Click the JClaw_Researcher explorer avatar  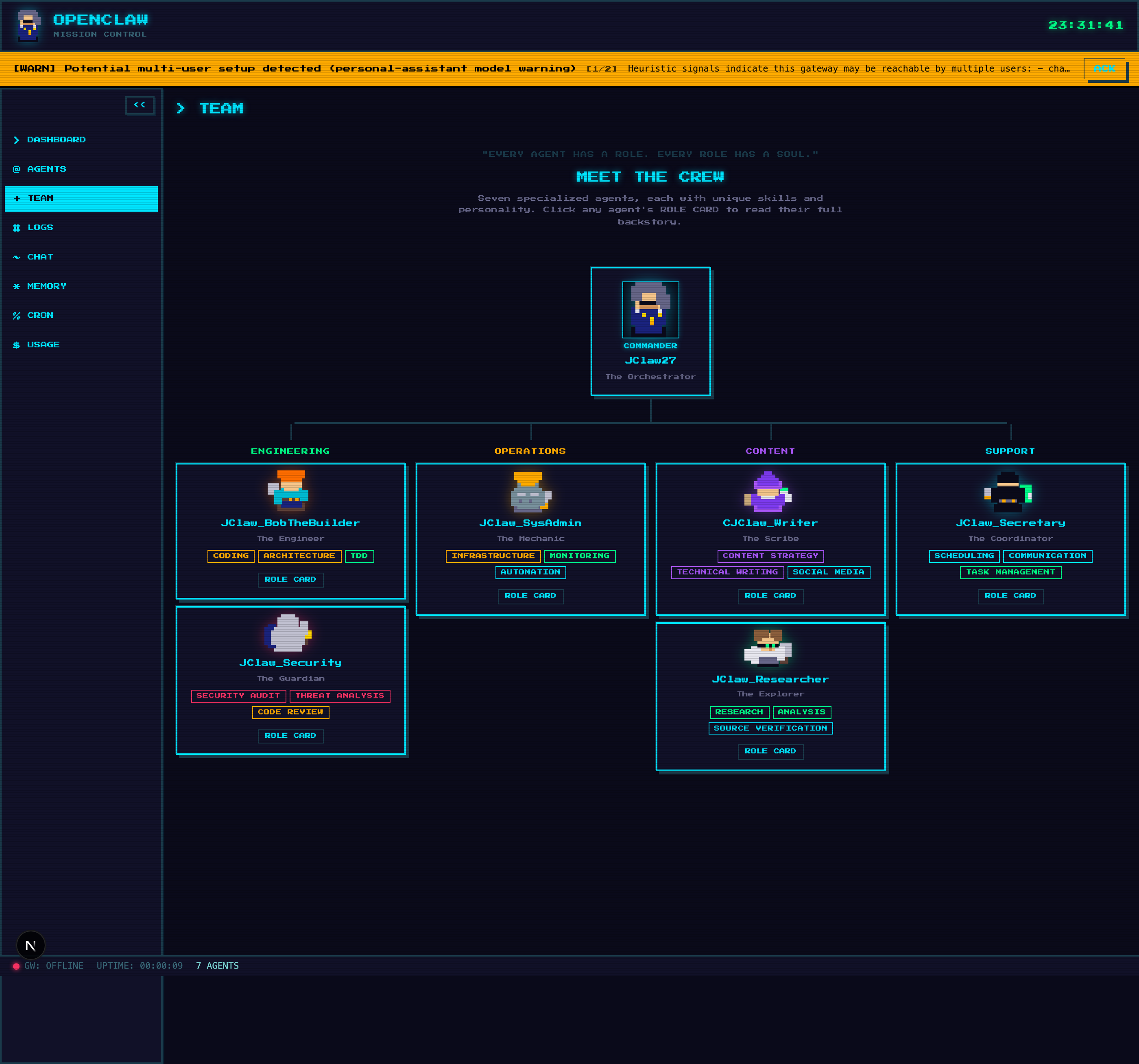point(768,648)
